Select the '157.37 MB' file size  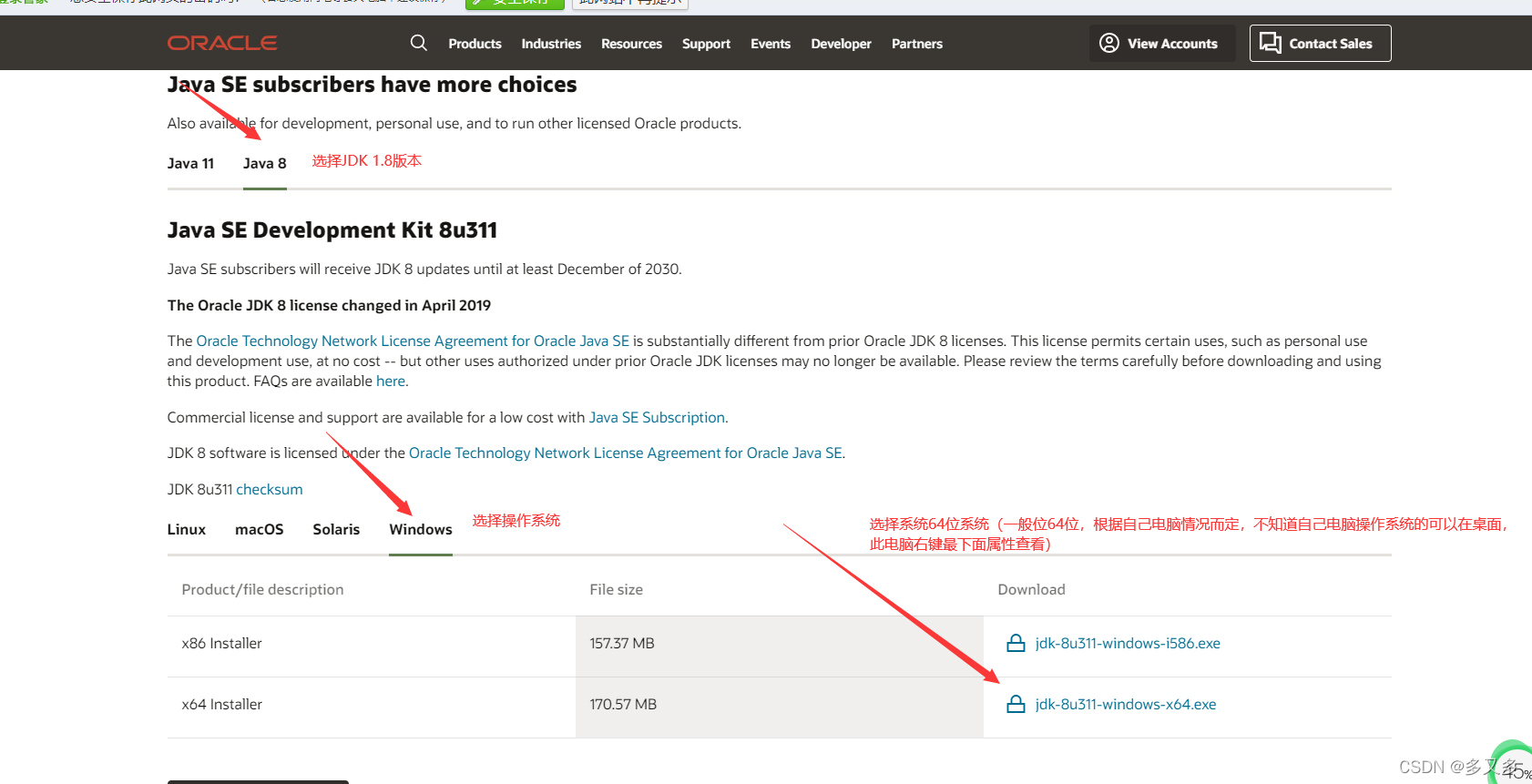tap(622, 644)
